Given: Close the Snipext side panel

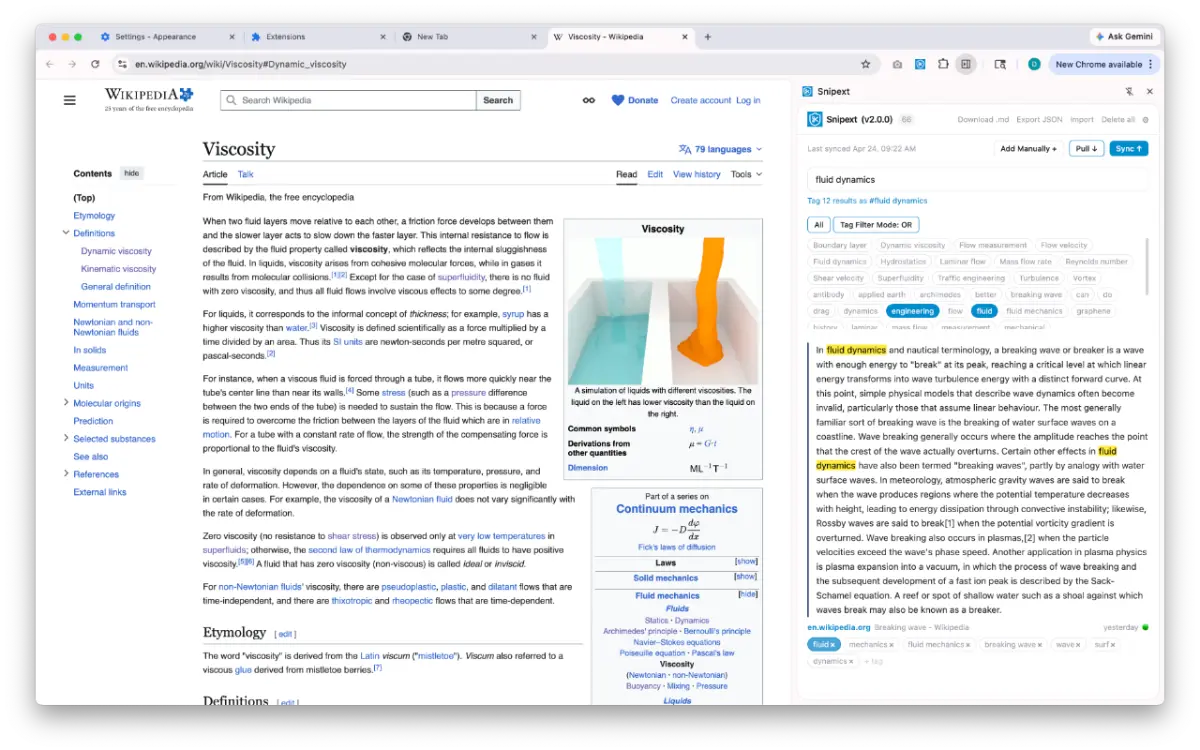Looking at the screenshot, I should click(x=1149, y=91).
